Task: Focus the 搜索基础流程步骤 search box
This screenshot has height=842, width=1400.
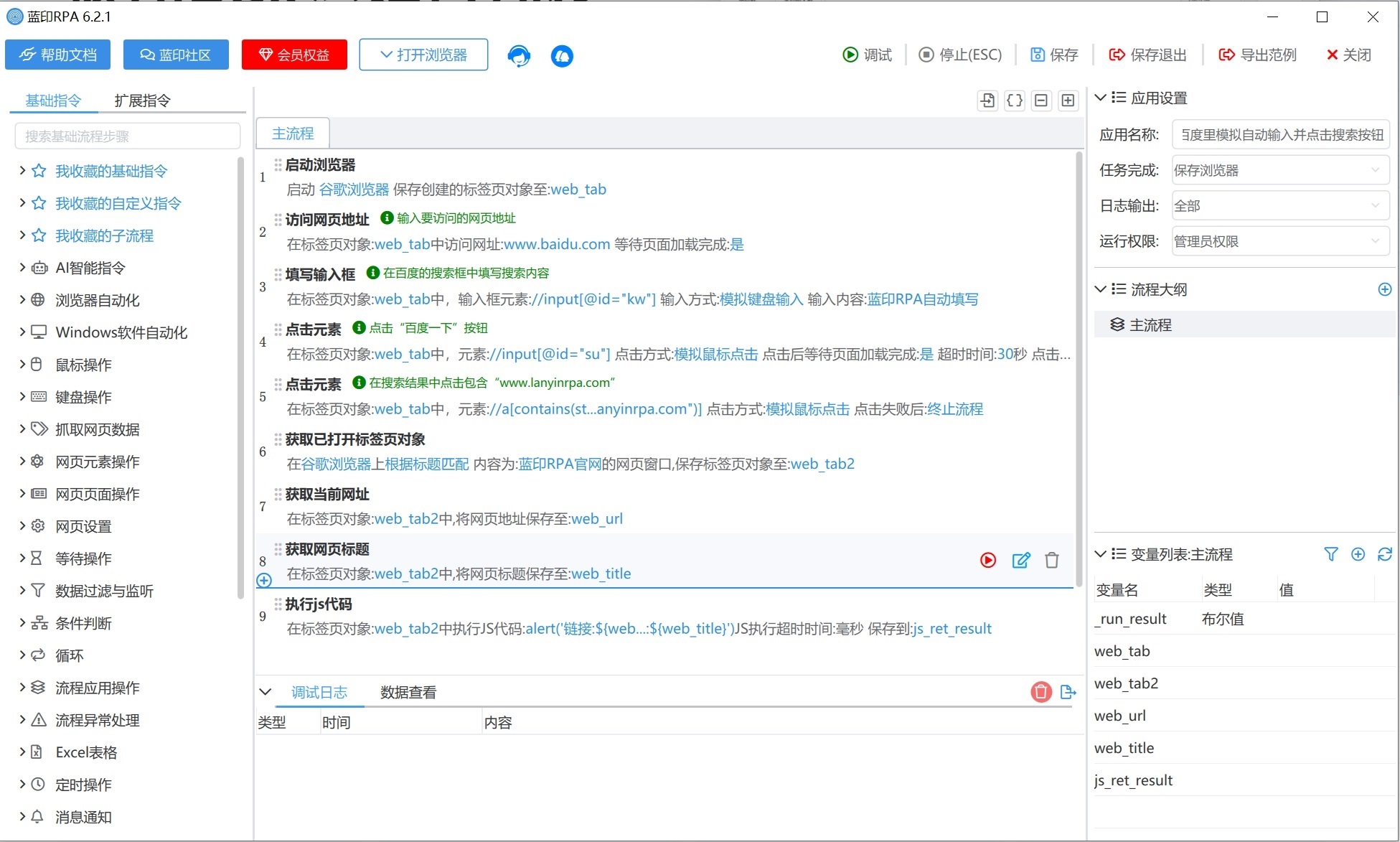Action: 128,136
